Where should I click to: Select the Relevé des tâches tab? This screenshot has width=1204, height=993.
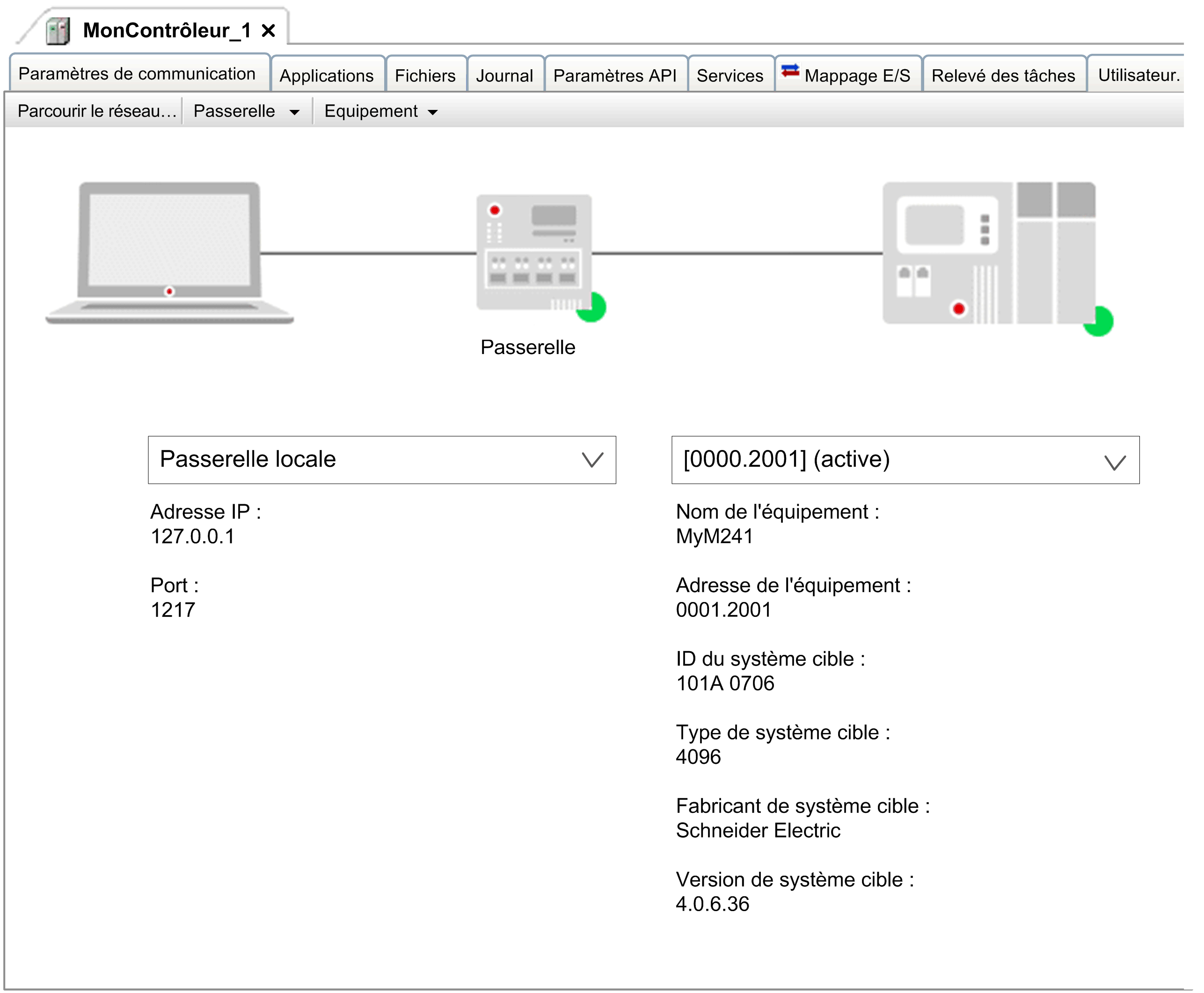[1003, 75]
